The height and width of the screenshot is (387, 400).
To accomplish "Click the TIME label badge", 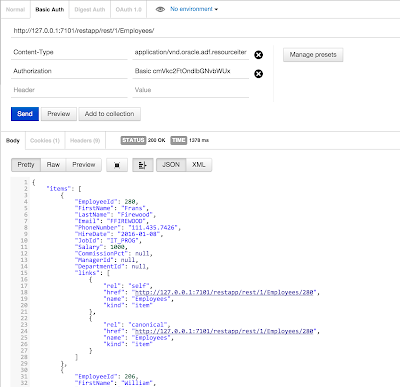I will (x=179, y=140).
